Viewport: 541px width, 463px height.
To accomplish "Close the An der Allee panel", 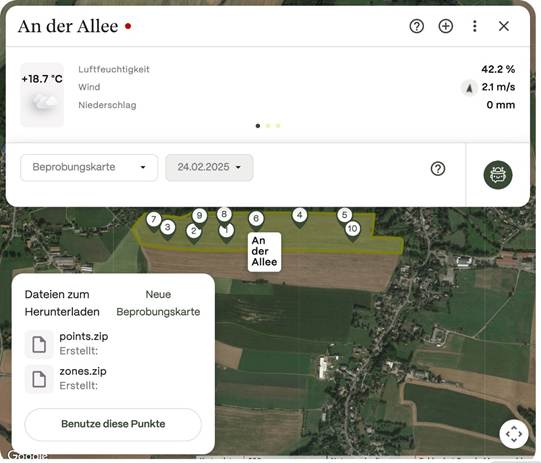I will click(x=504, y=26).
